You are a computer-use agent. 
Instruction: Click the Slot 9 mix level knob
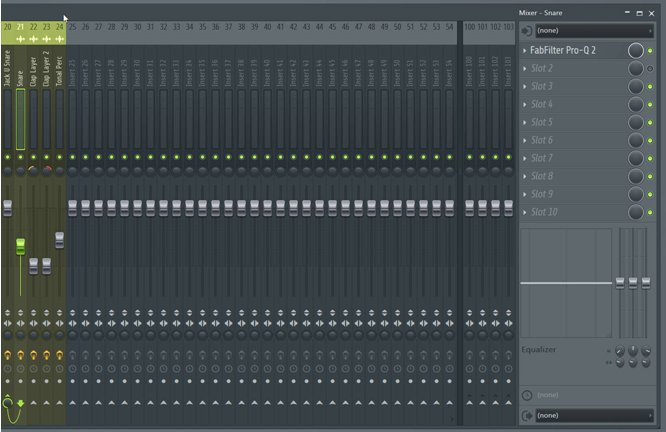(x=635, y=194)
